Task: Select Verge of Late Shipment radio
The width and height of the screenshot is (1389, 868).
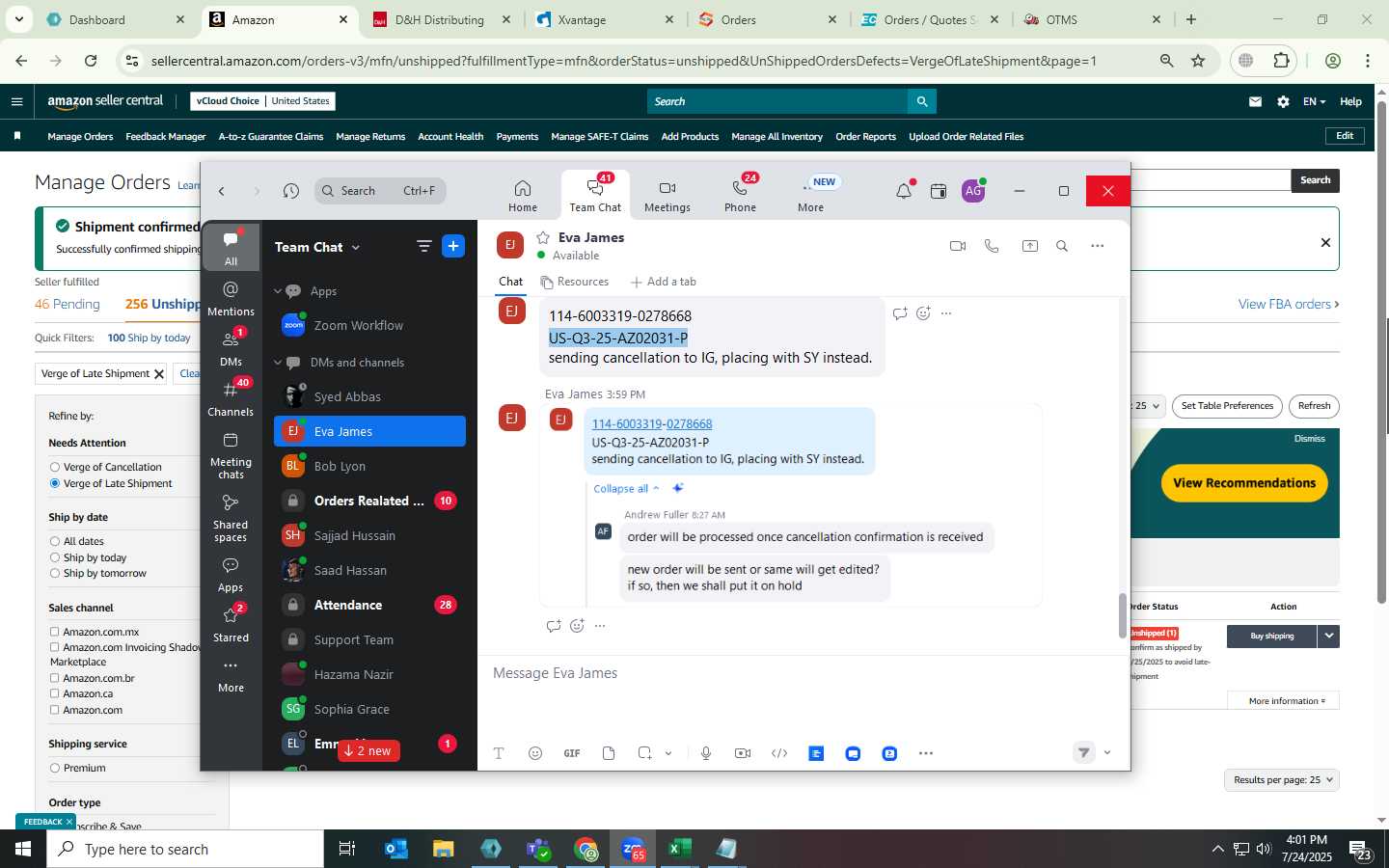Action: point(55,483)
